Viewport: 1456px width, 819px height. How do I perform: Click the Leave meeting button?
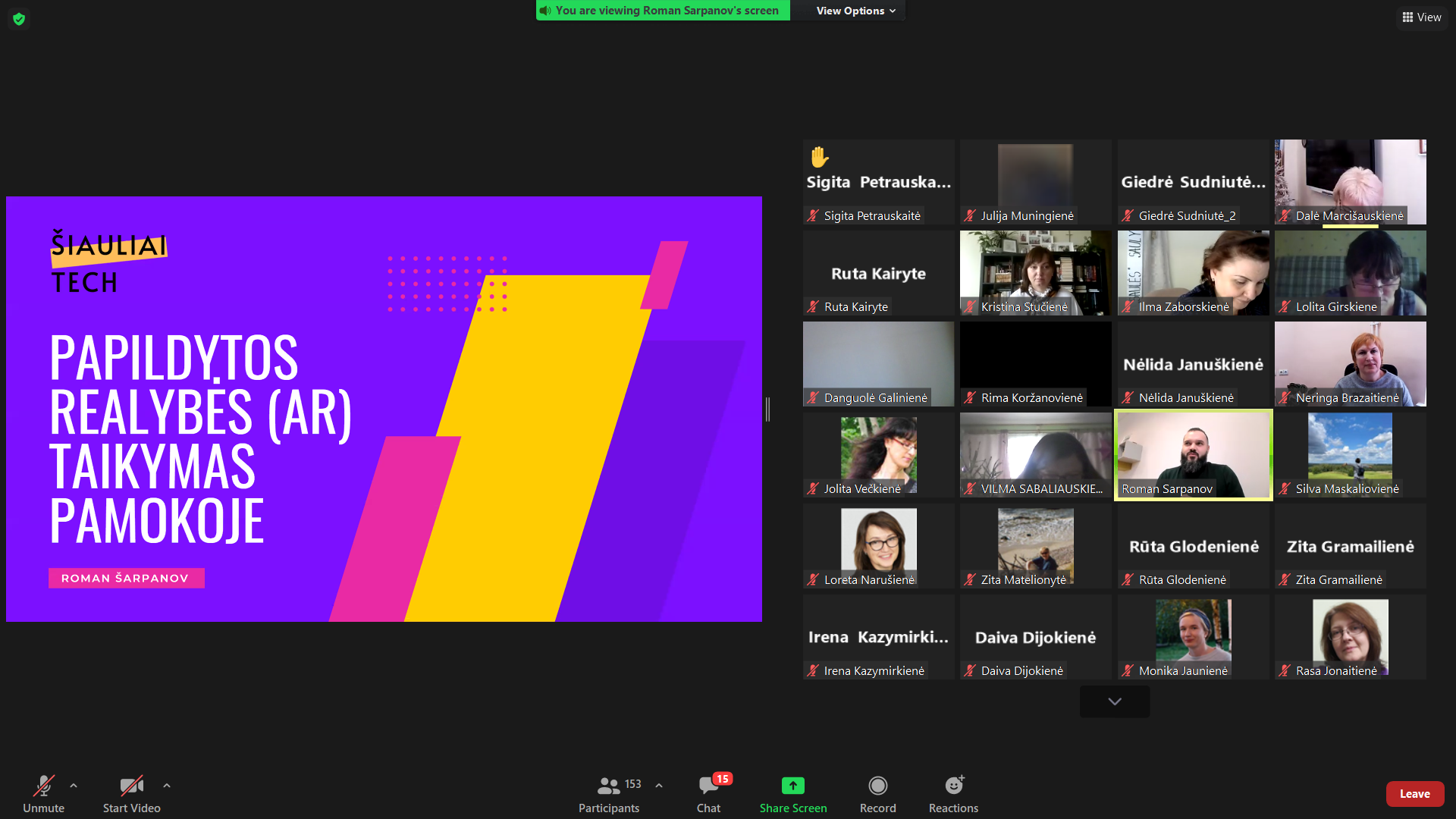coord(1414,793)
